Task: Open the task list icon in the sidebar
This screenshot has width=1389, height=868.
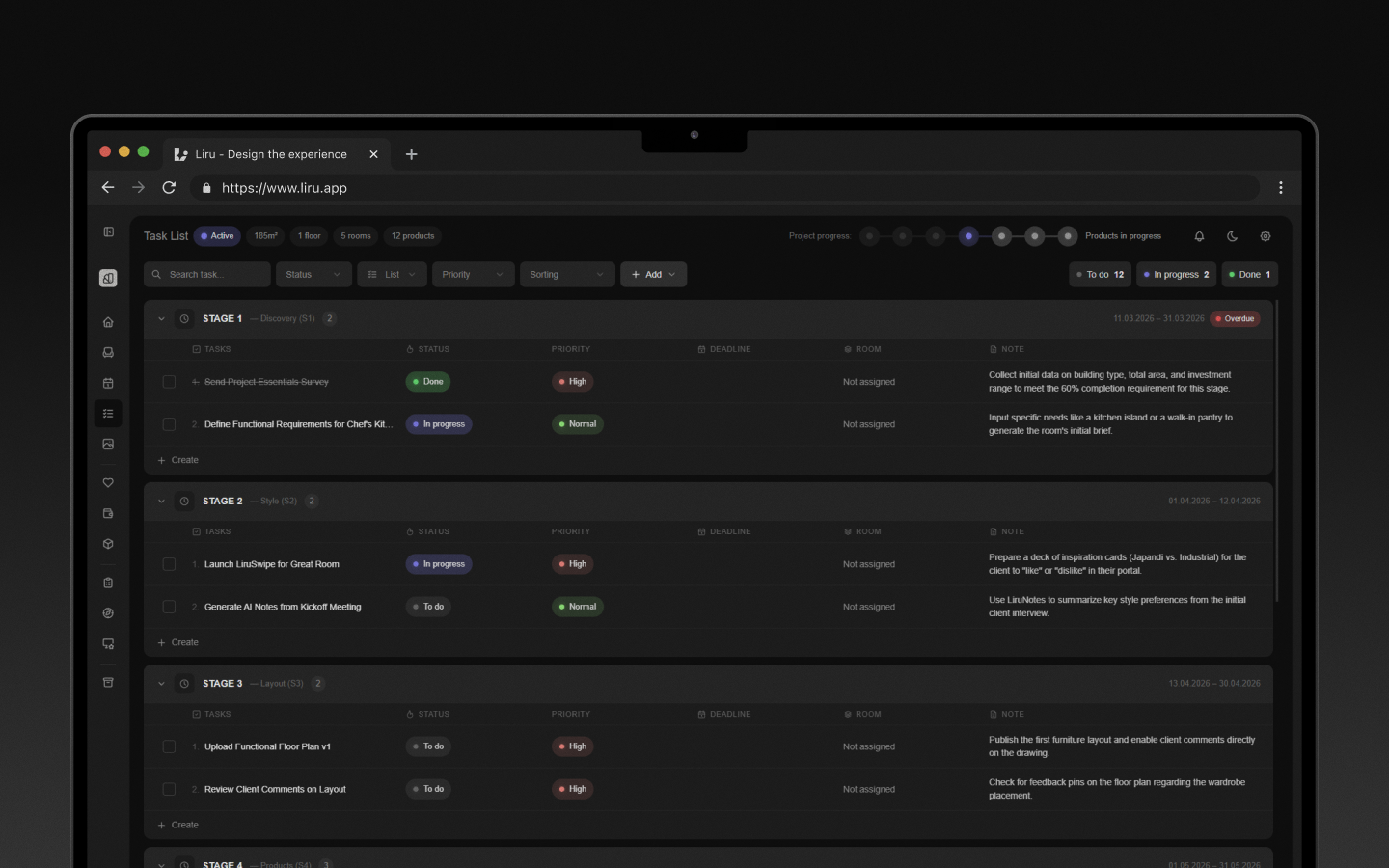Action: 108,413
